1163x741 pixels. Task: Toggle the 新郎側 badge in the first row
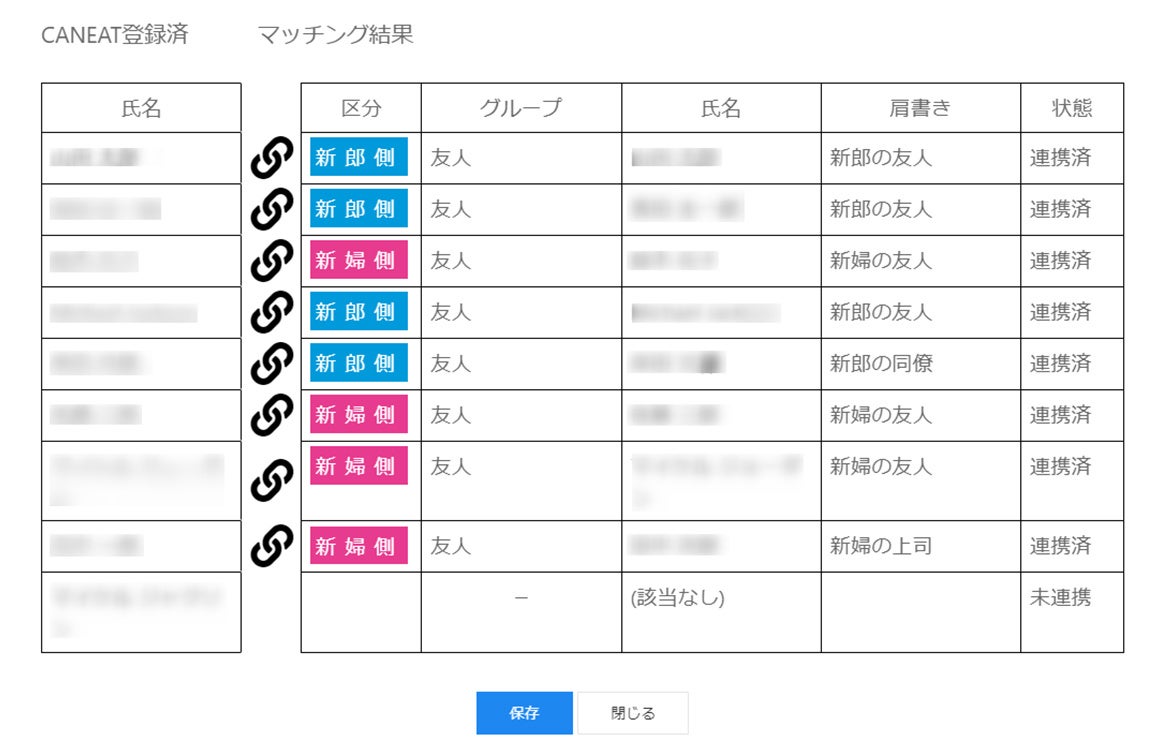point(357,157)
